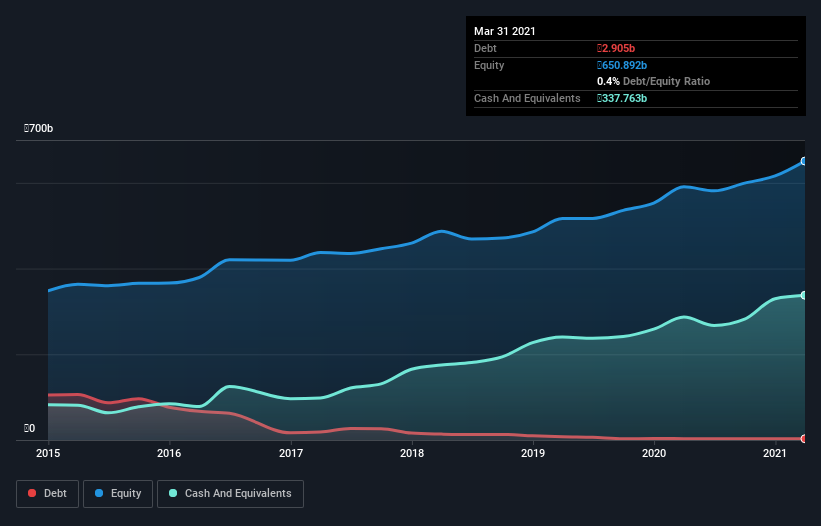Click the 2017 x-axis label
This screenshot has height=526, width=821.
tap(291, 453)
